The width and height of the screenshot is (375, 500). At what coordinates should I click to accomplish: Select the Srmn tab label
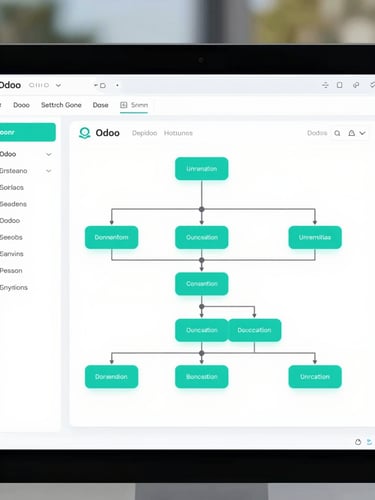pos(139,105)
